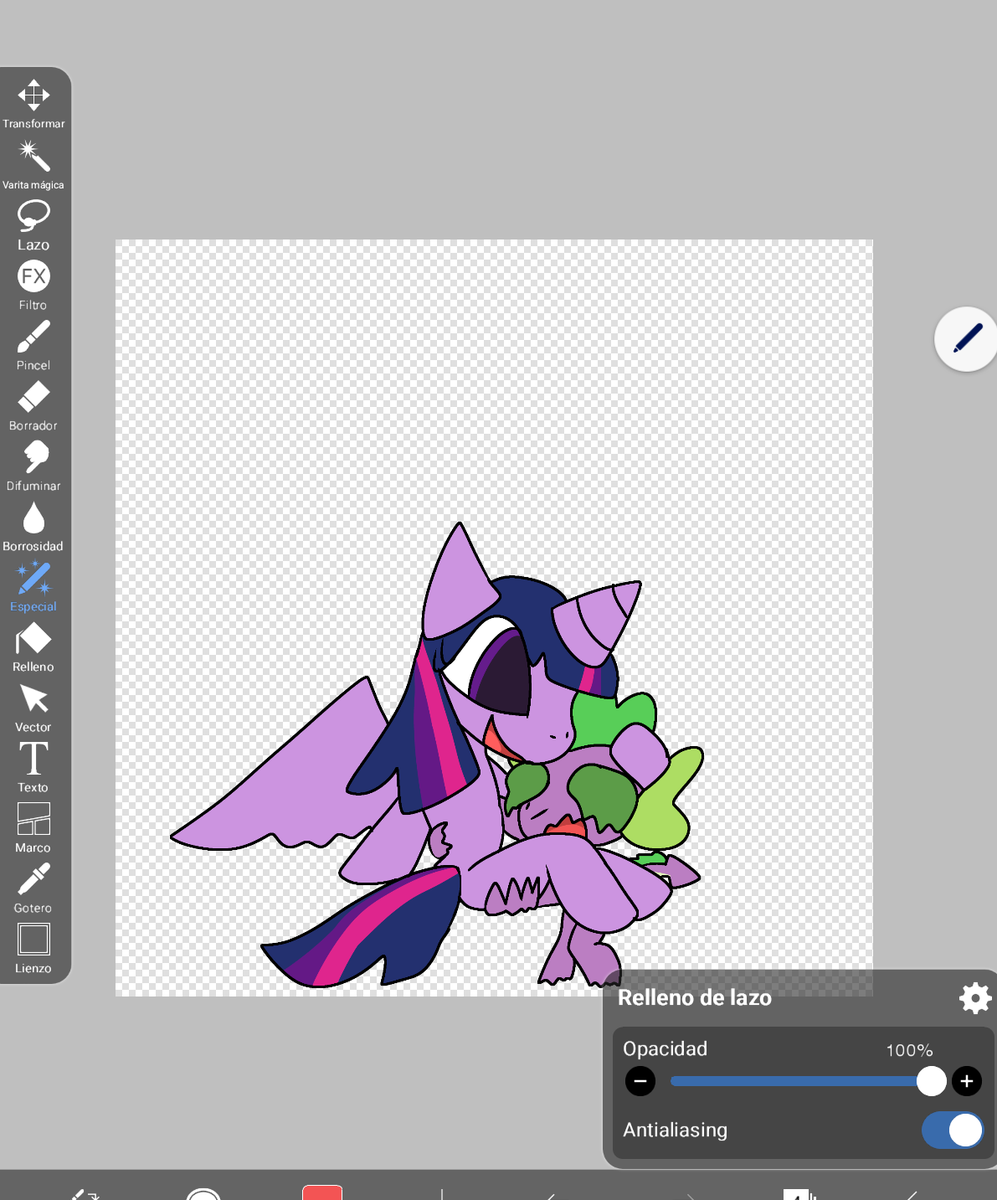997x1200 pixels.
Task: Open the Lienzo canvas tool
Action: (34, 949)
